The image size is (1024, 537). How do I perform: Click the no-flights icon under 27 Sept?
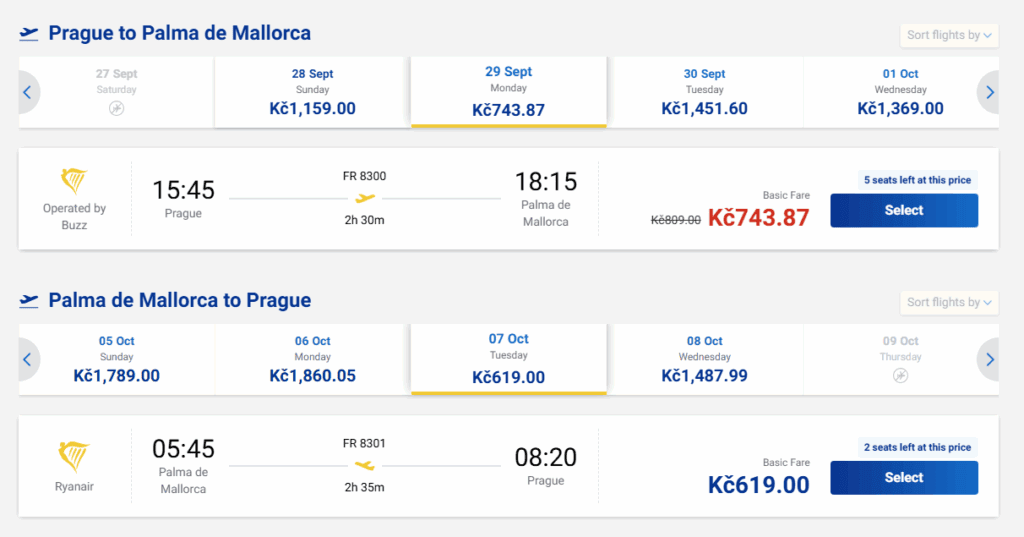[116, 108]
